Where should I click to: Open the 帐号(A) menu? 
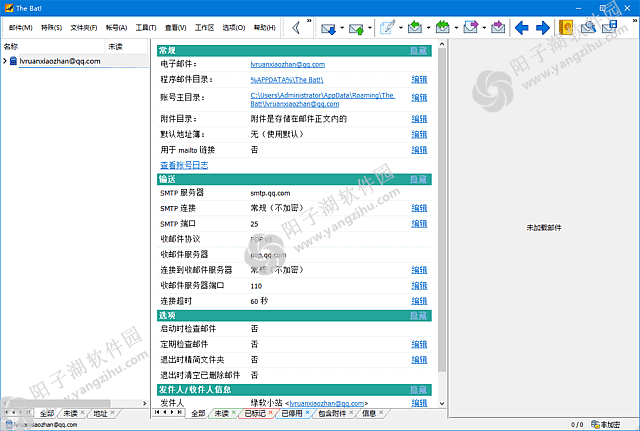116,28
